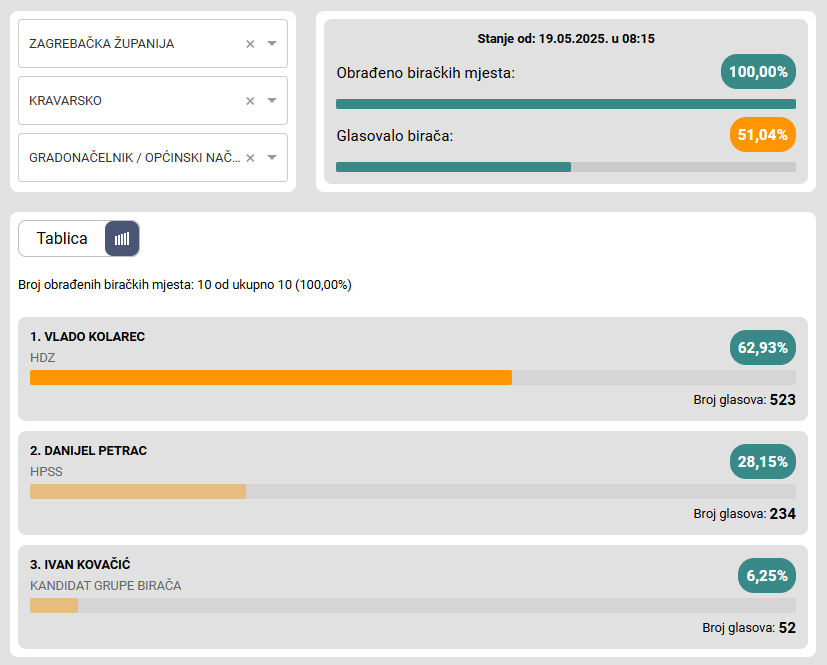The width and height of the screenshot is (827, 665).
Task: Click Vlado Kolarec's 62,93% badge
Action: pos(763,348)
